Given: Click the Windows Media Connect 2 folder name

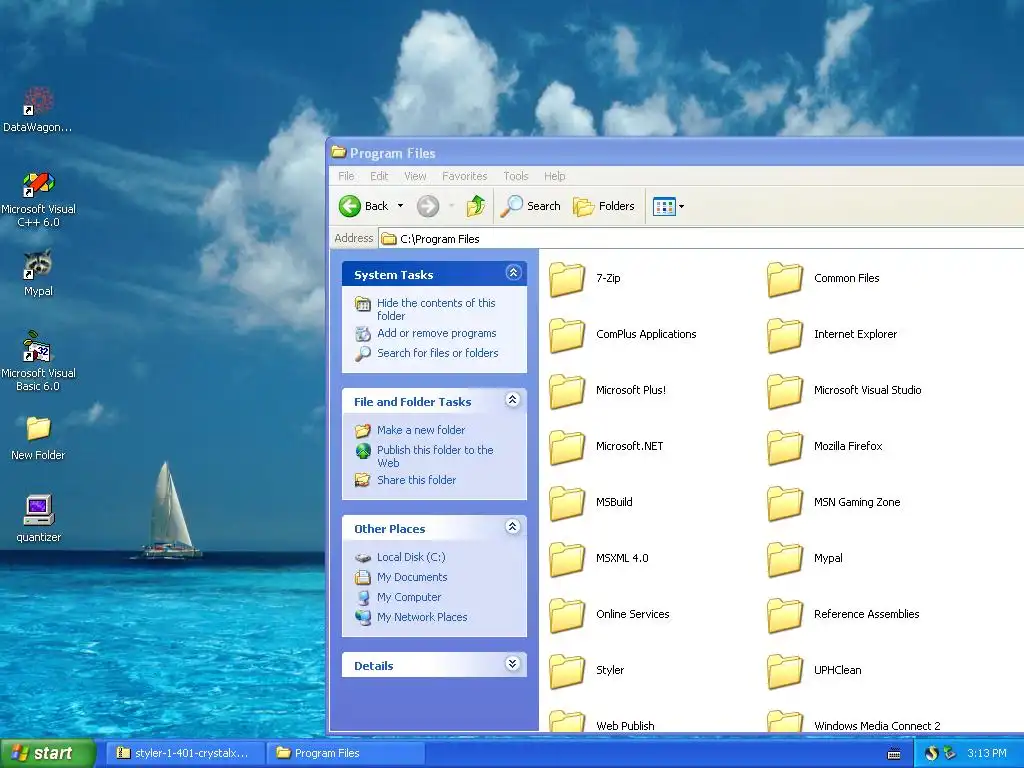Looking at the screenshot, I should 877,726.
